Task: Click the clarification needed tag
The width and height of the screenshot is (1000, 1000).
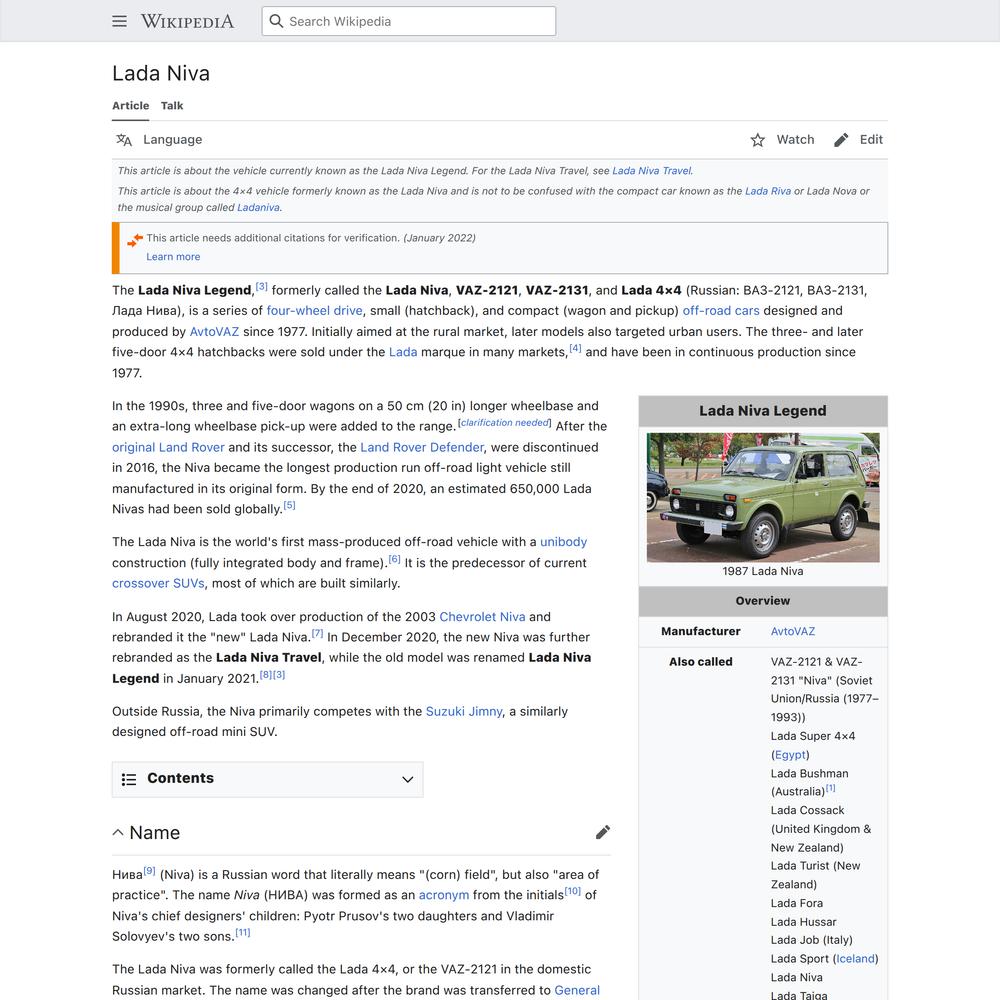Action: 504,423
